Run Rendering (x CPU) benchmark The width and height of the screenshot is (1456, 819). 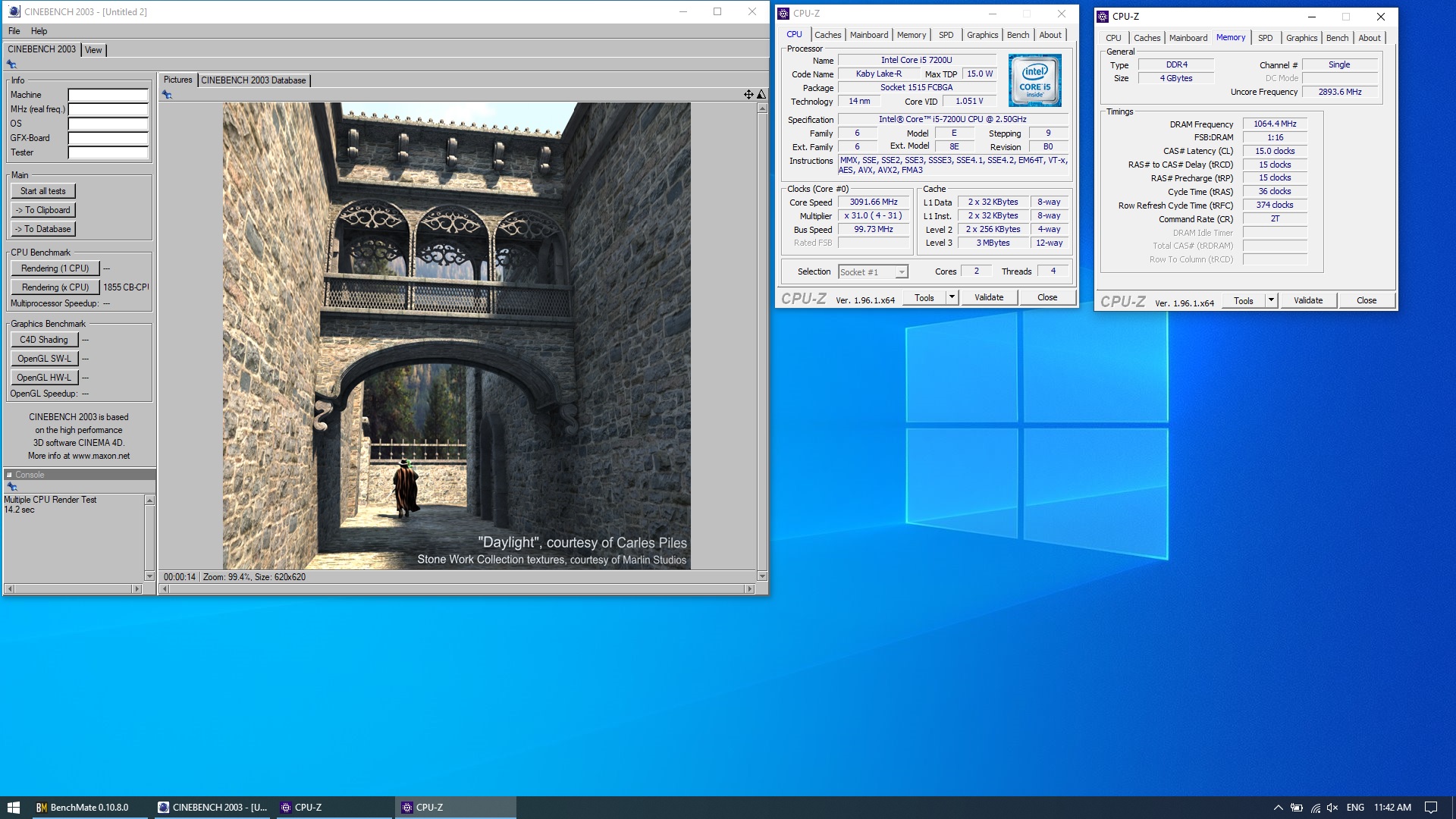pos(55,287)
